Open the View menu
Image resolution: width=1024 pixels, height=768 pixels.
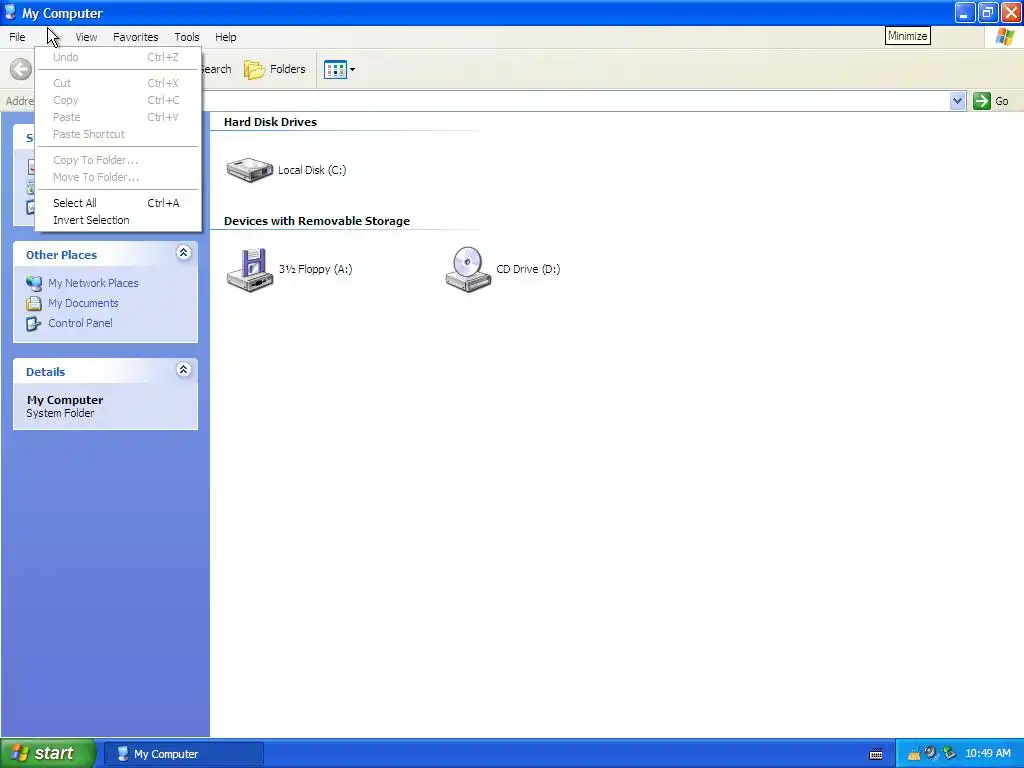click(x=86, y=37)
